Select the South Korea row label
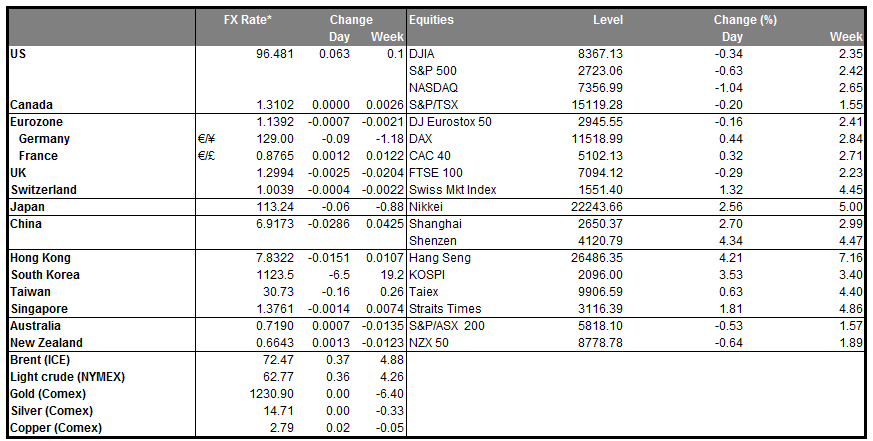 [45, 274]
